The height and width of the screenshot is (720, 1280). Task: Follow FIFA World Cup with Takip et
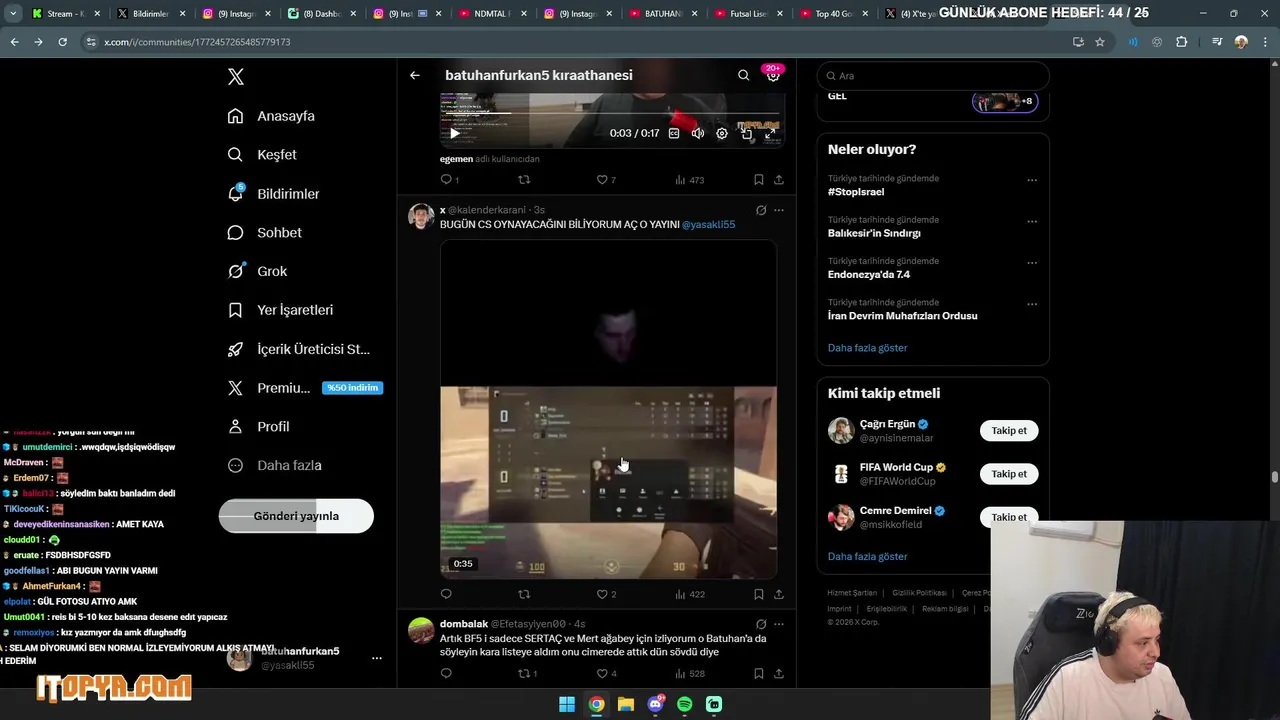[x=1009, y=474]
